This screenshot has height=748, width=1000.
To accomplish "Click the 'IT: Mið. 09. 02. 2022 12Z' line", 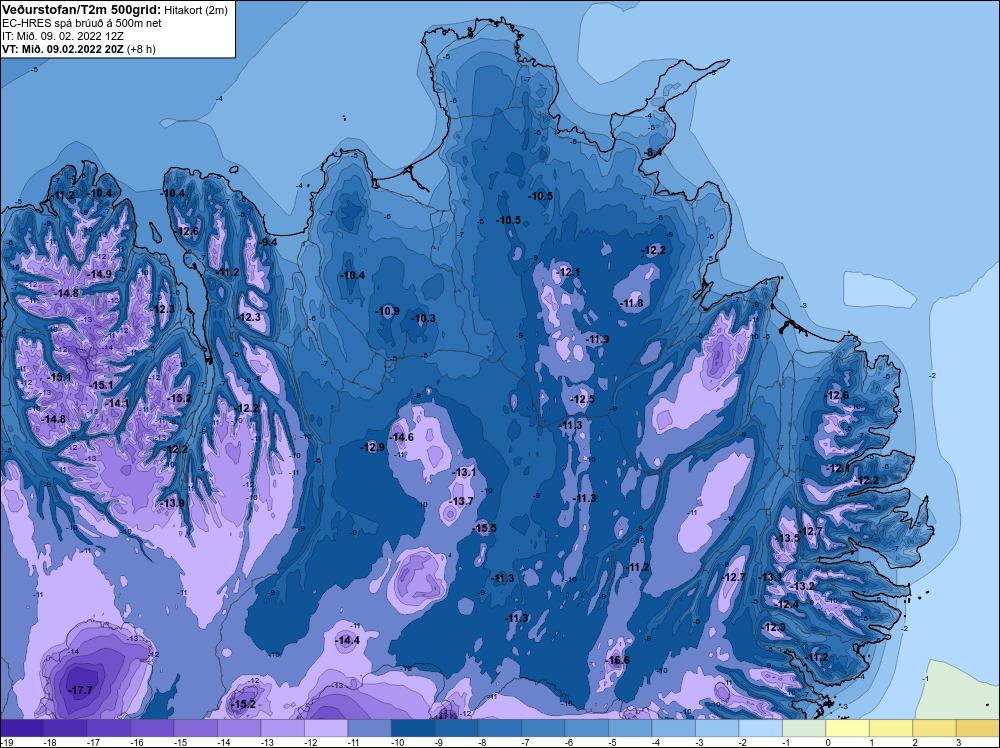I will point(63,36).
